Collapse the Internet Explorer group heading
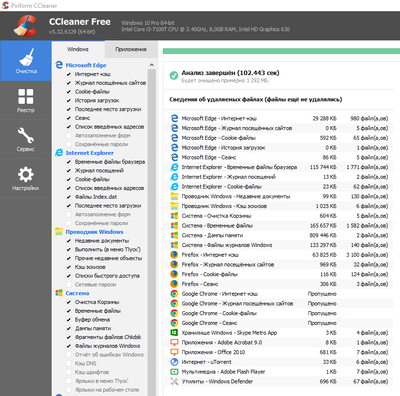Screen dimensions: 400x396 (x=89, y=153)
